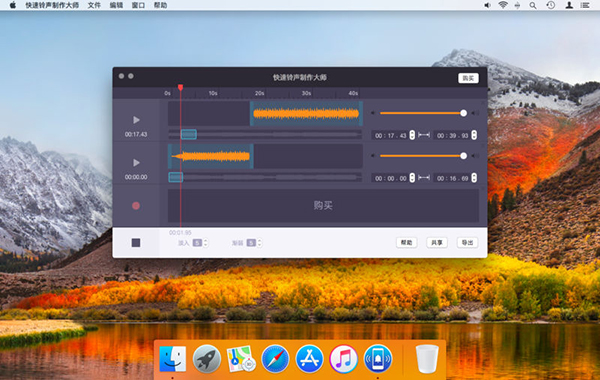This screenshot has width=600, height=380.
Task: Play the first audio track
Action: 136,120
